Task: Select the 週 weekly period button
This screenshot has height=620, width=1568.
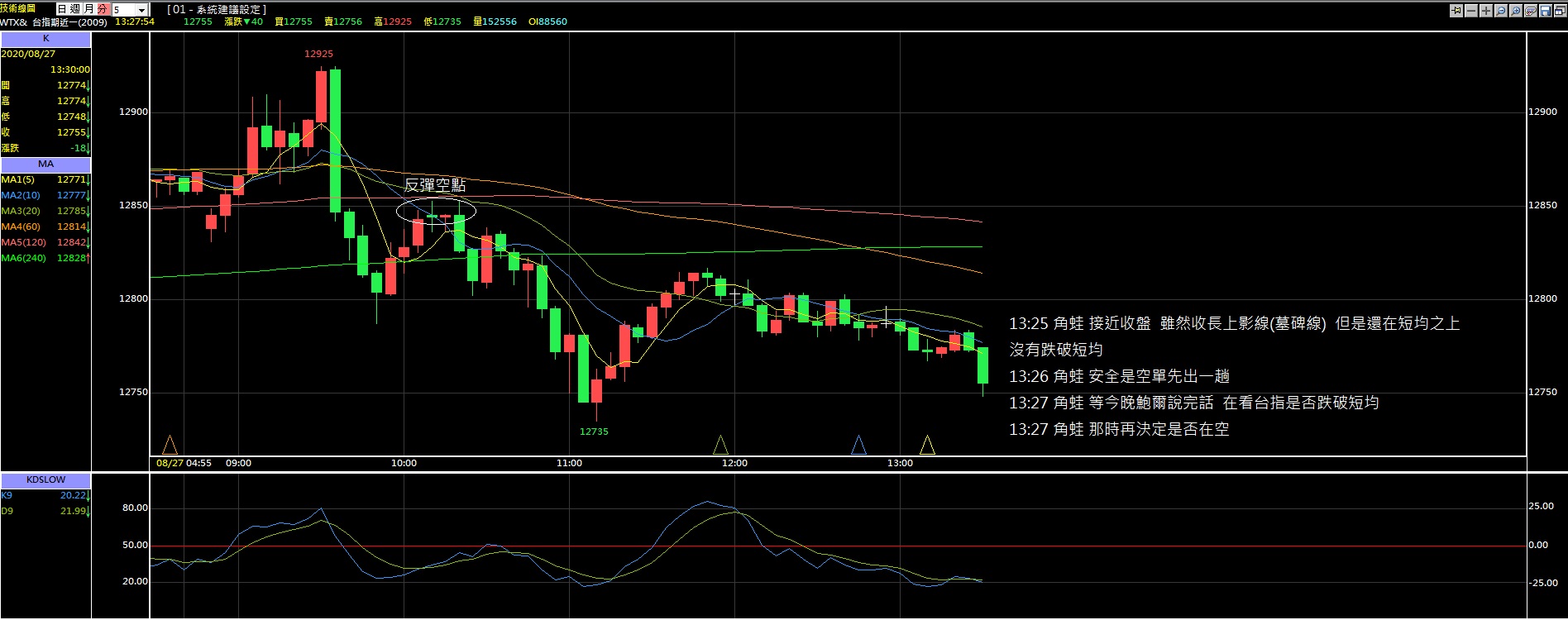Action: pyautogui.click(x=75, y=9)
